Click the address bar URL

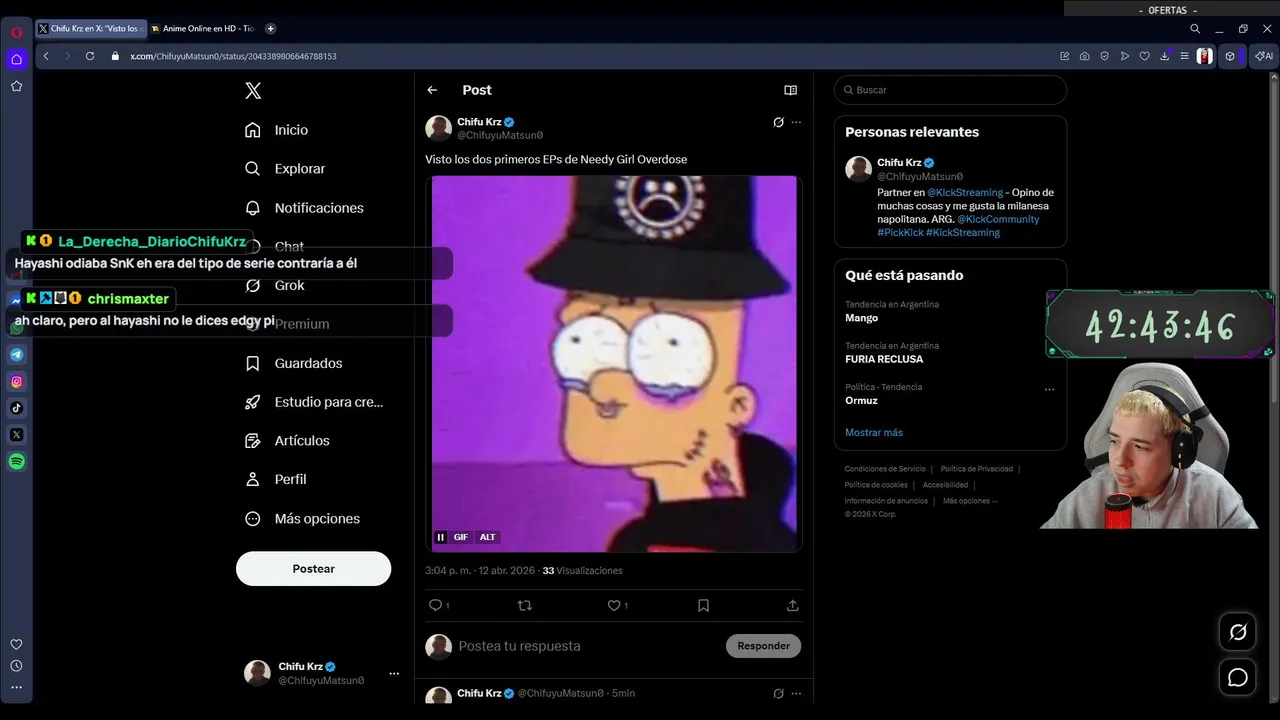click(233, 56)
